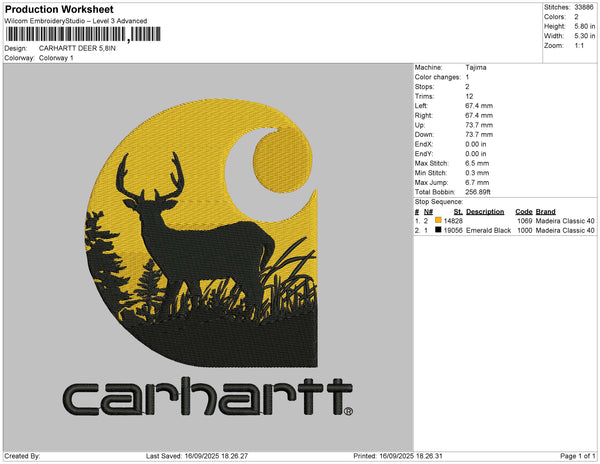
Task: Click the Description column header
Action: pos(485,212)
